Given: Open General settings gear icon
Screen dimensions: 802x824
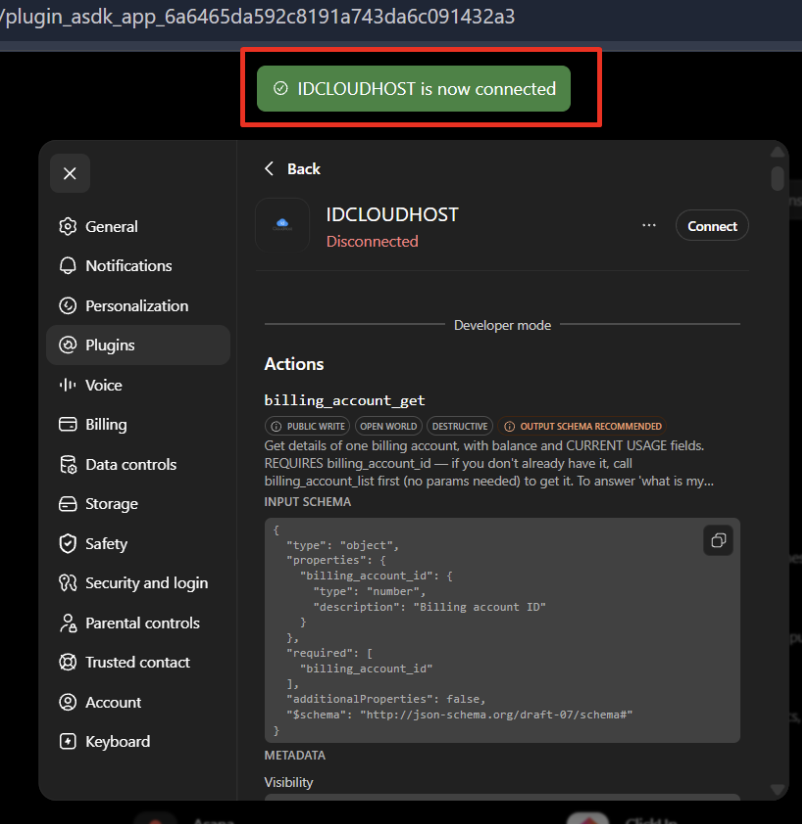Looking at the screenshot, I should 68,226.
